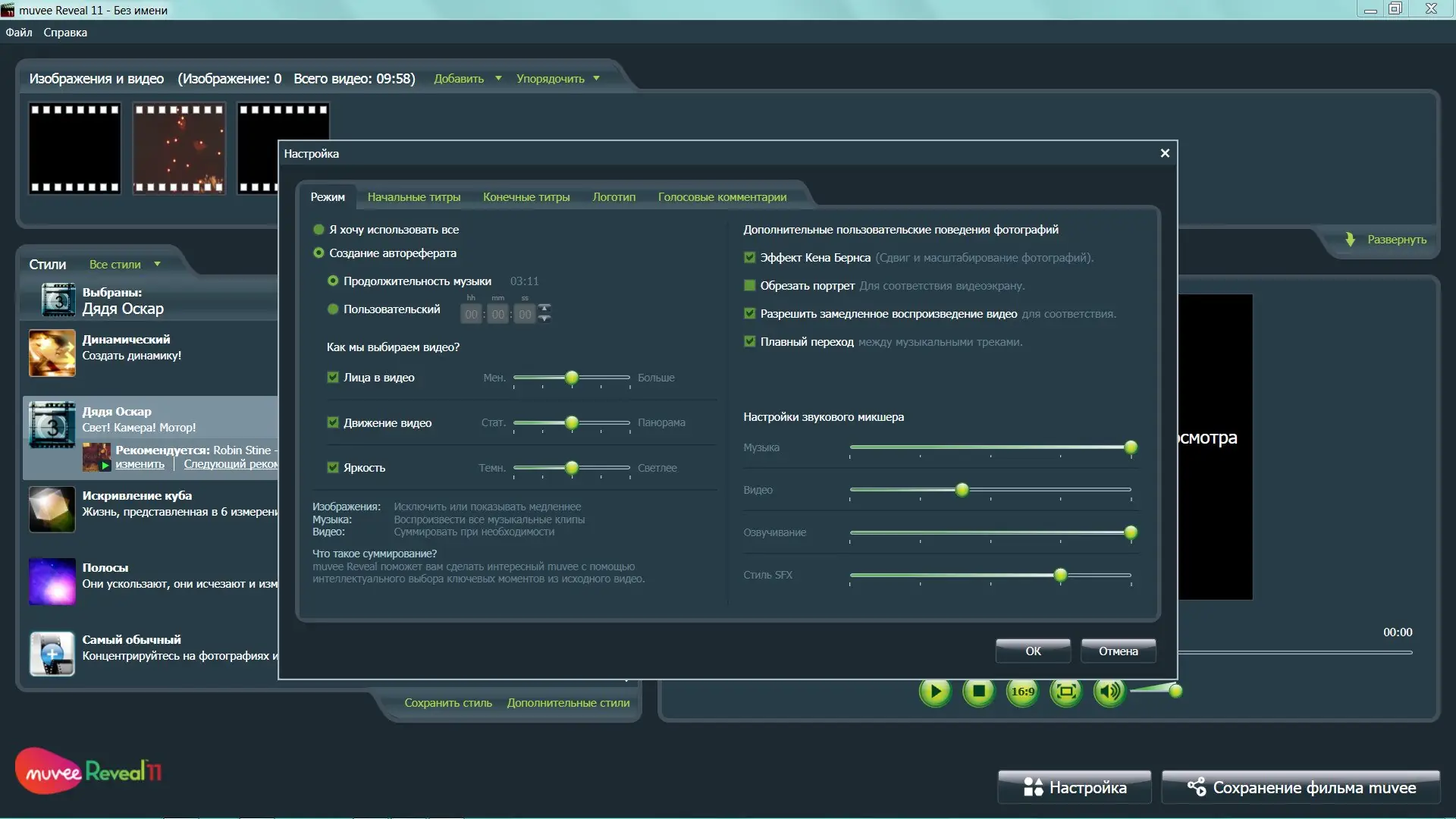
Task: Click the Отмена button
Action: coord(1118,651)
